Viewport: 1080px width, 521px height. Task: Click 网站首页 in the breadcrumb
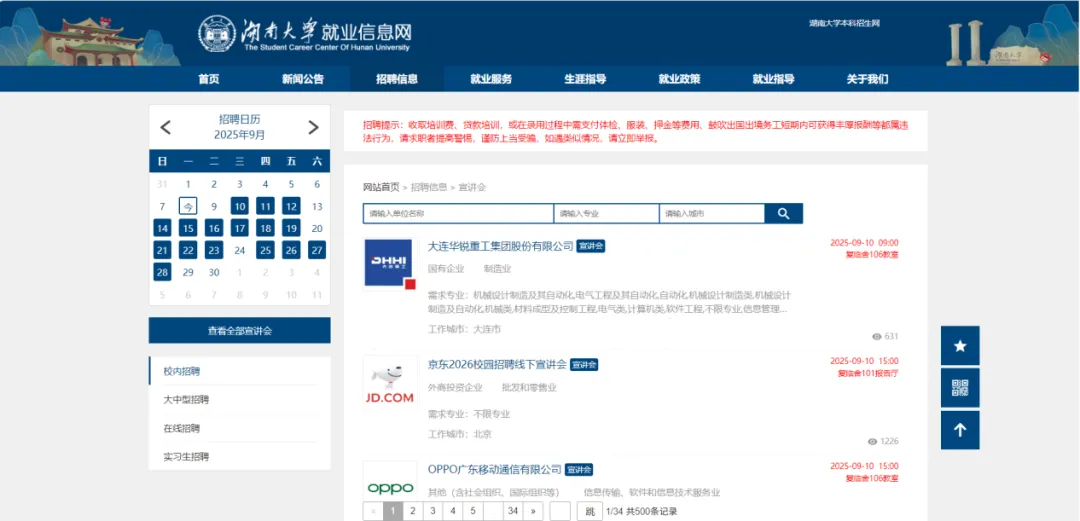coord(381,187)
